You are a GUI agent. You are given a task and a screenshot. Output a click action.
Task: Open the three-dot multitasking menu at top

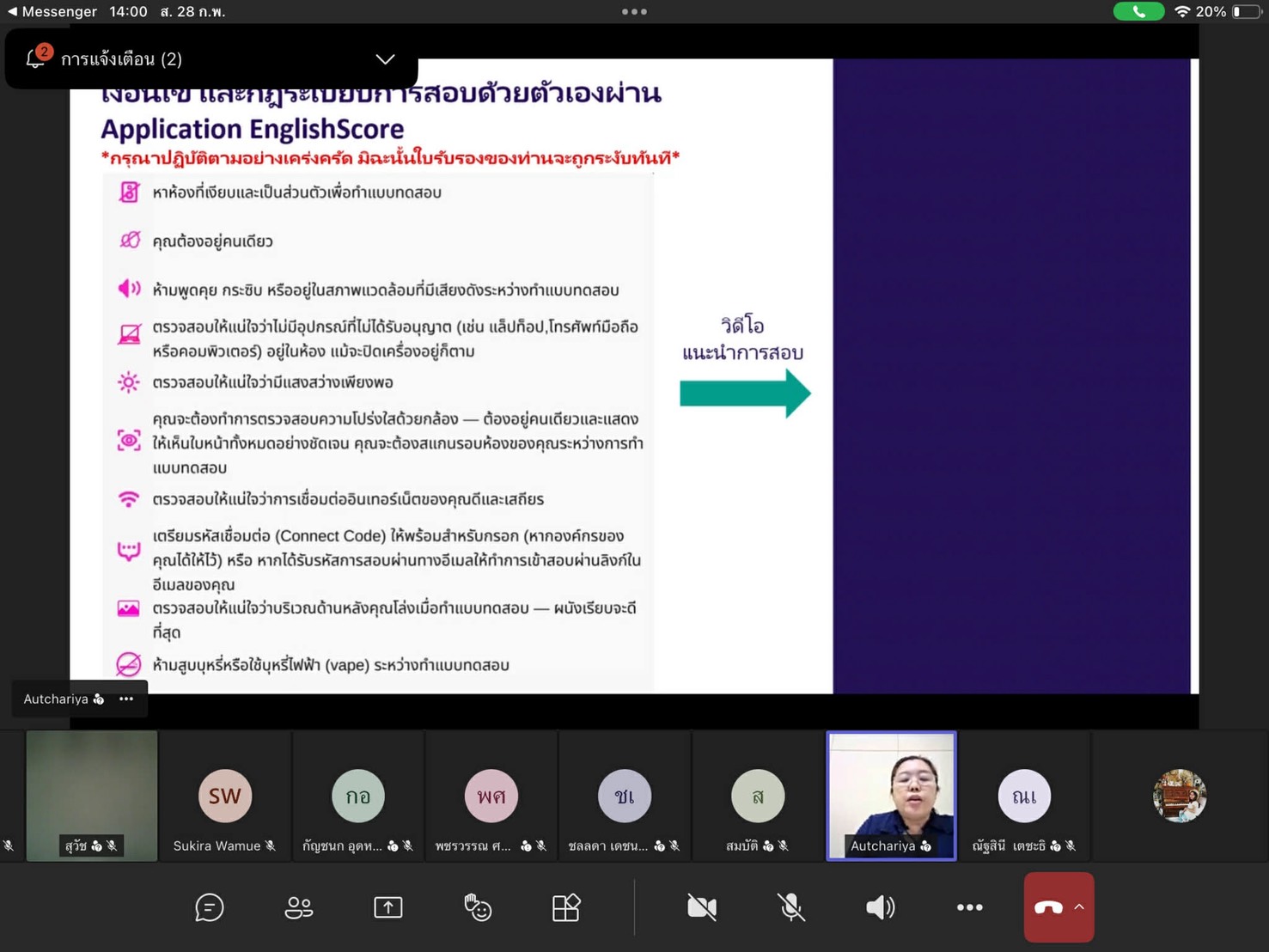(634, 12)
